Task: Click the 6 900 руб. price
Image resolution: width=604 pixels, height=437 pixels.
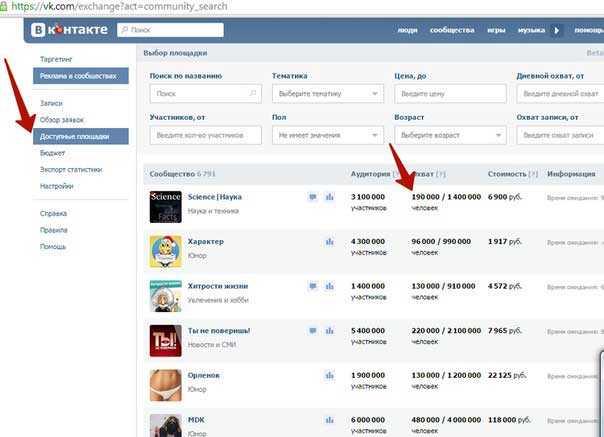Action: [x=505, y=197]
